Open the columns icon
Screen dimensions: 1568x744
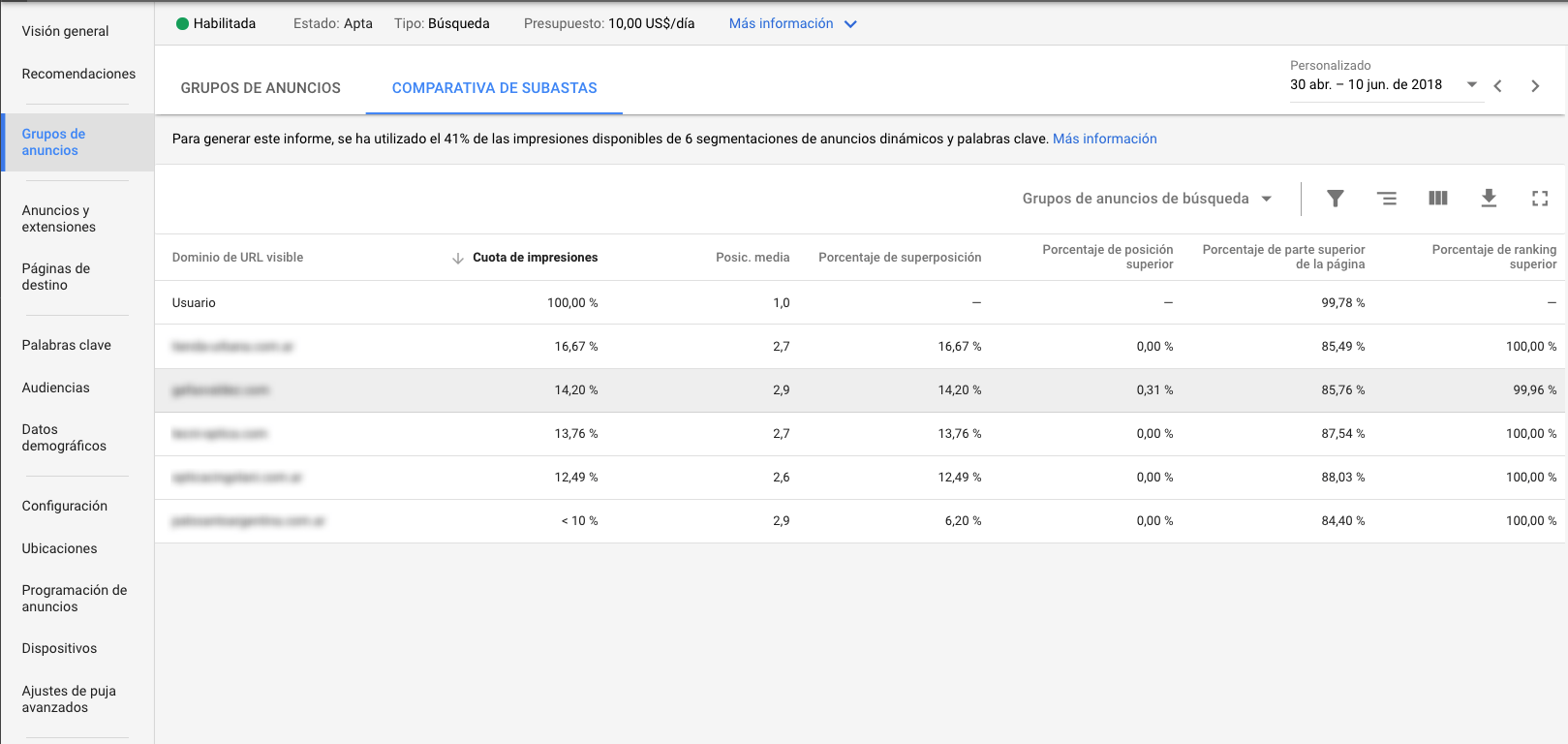pyautogui.click(x=1438, y=199)
